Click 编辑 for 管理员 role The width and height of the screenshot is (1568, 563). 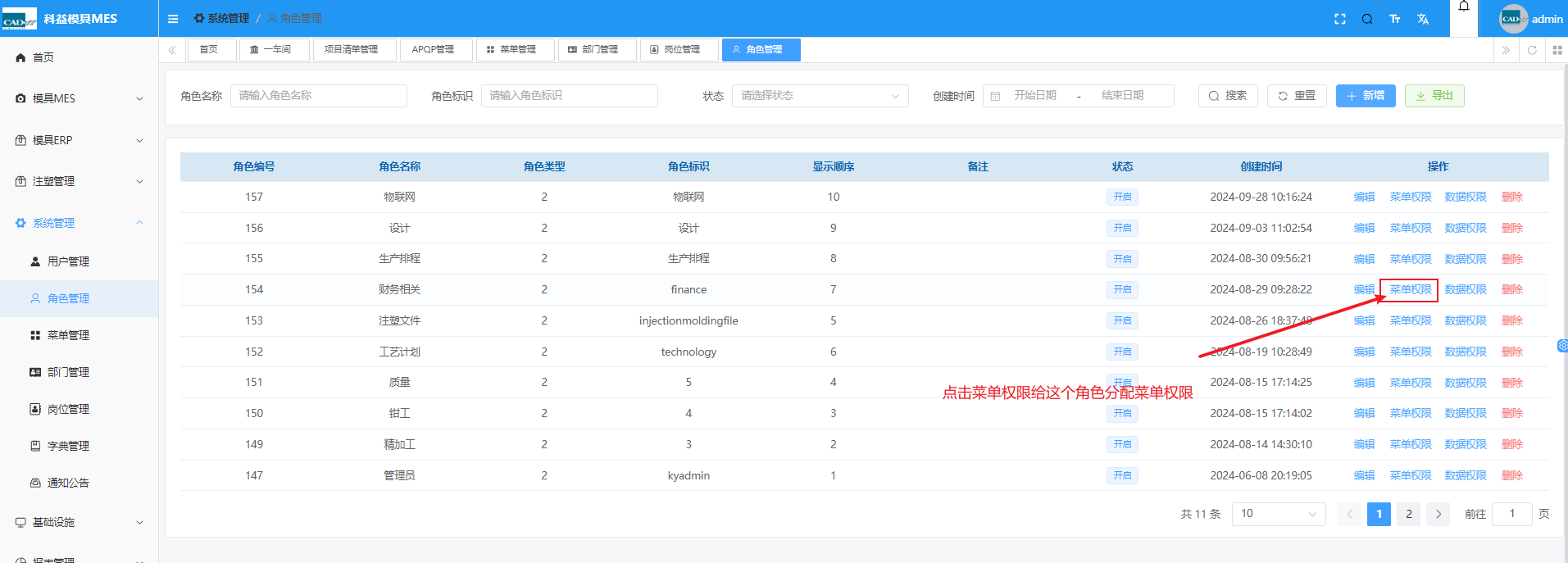[1364, 475]
